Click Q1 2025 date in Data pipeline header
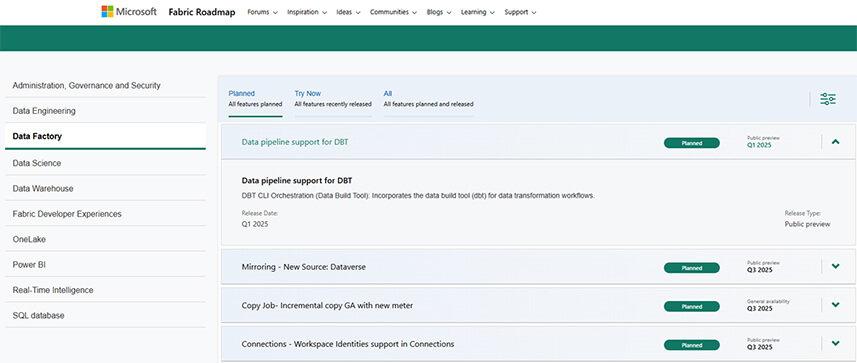This screenshot has width=857, height=363. [x=759, y=146]
